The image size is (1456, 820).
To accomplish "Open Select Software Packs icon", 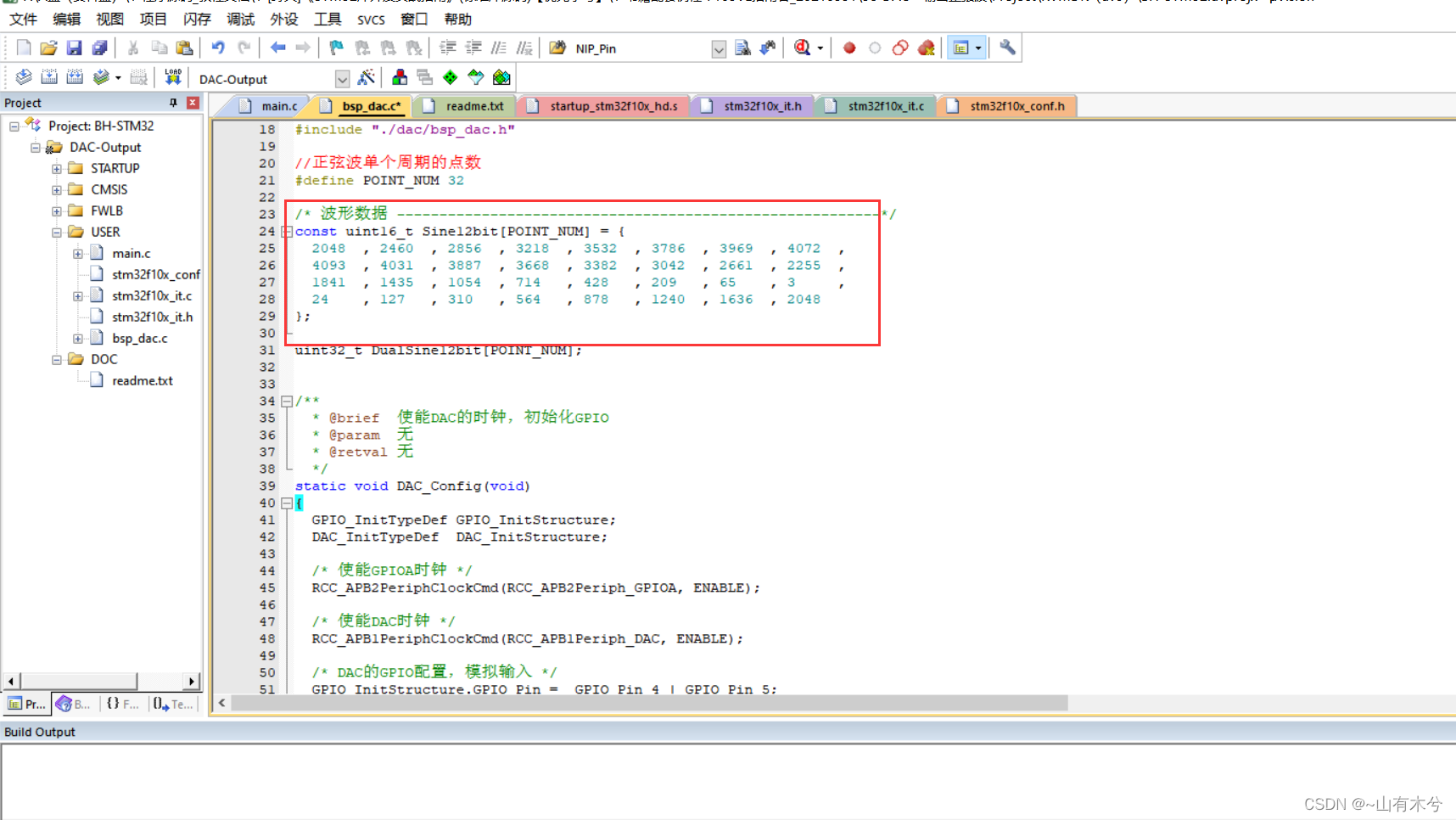I will tap(476, 78).
